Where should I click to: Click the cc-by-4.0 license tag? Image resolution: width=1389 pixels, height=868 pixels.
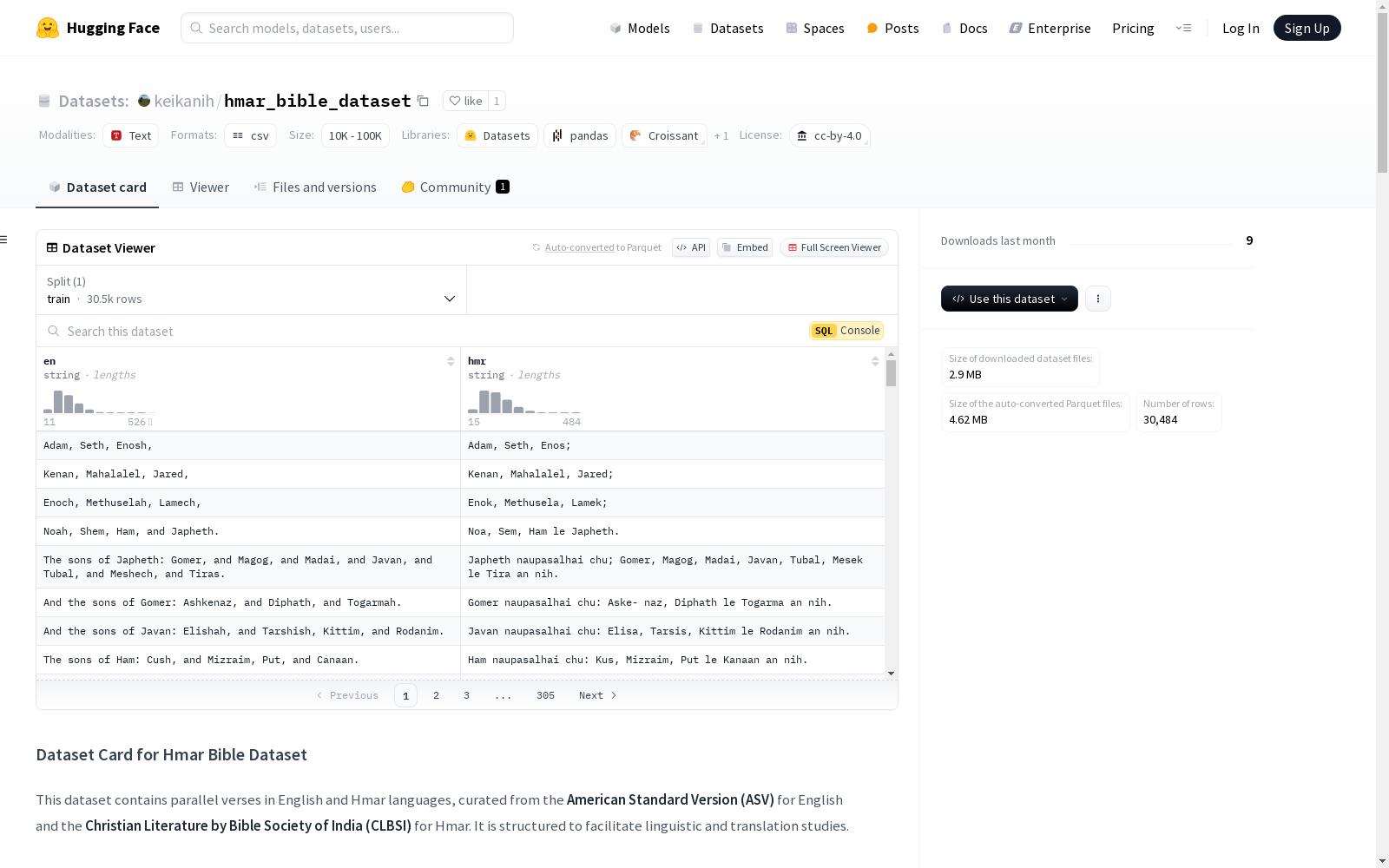[x=829, y=135]
